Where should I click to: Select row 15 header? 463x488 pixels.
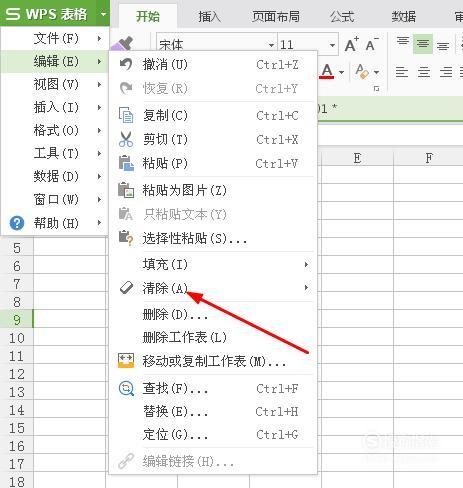click(x=17, y=428)
